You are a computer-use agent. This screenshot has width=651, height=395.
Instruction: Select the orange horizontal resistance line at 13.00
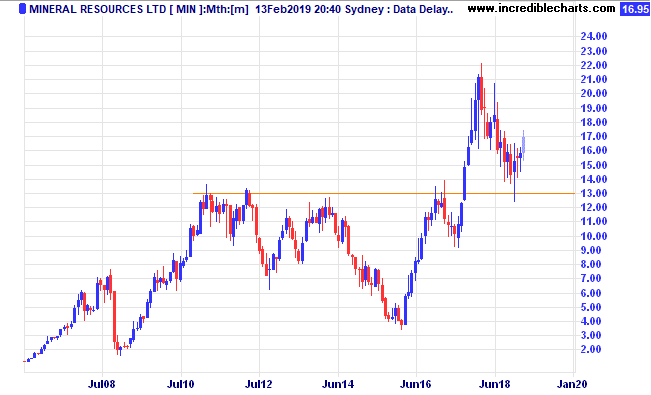tap(384, 194)
